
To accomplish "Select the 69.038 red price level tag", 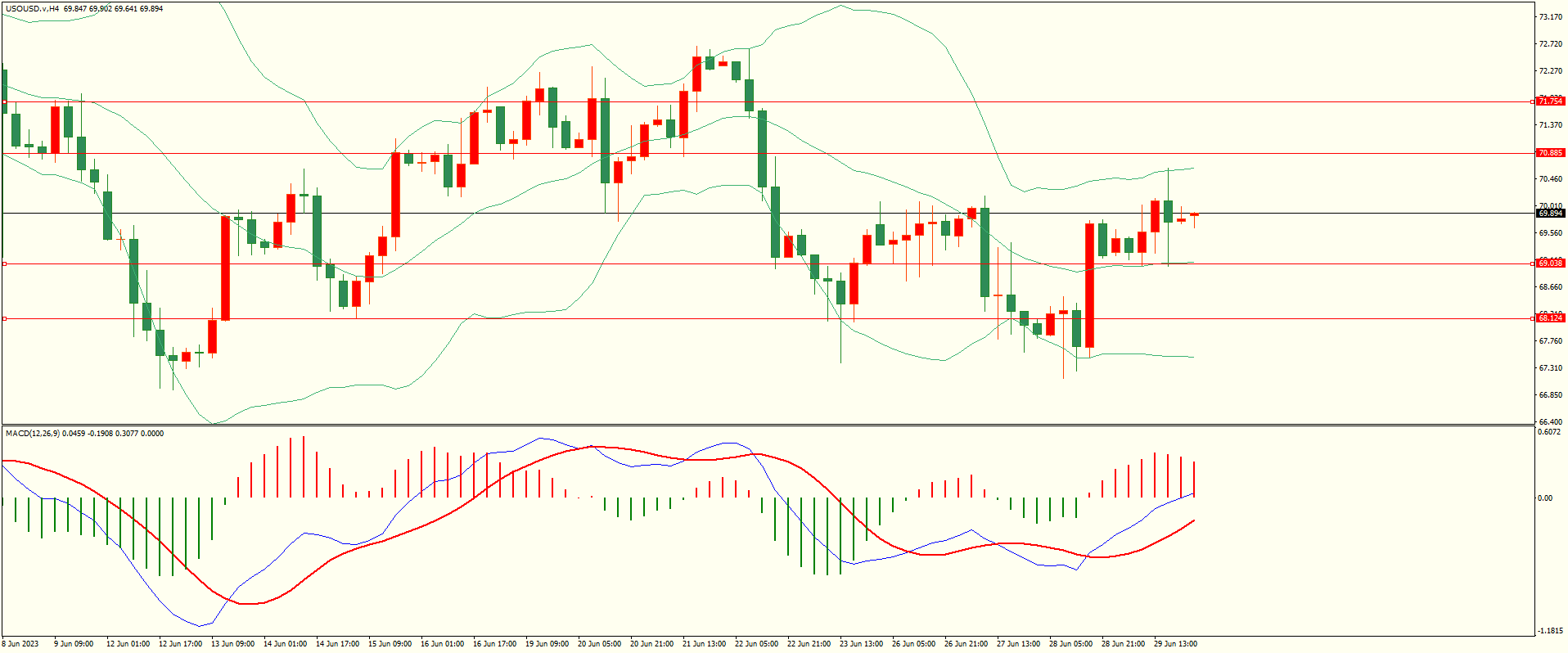I will tap(1550, 263).
